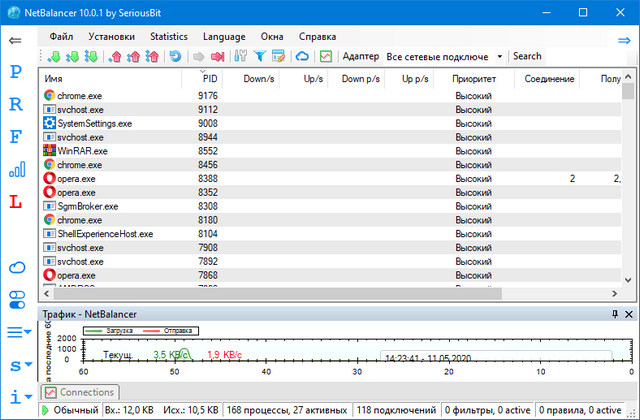Expand the list menu dropdown in sidebar

[17, 332]
